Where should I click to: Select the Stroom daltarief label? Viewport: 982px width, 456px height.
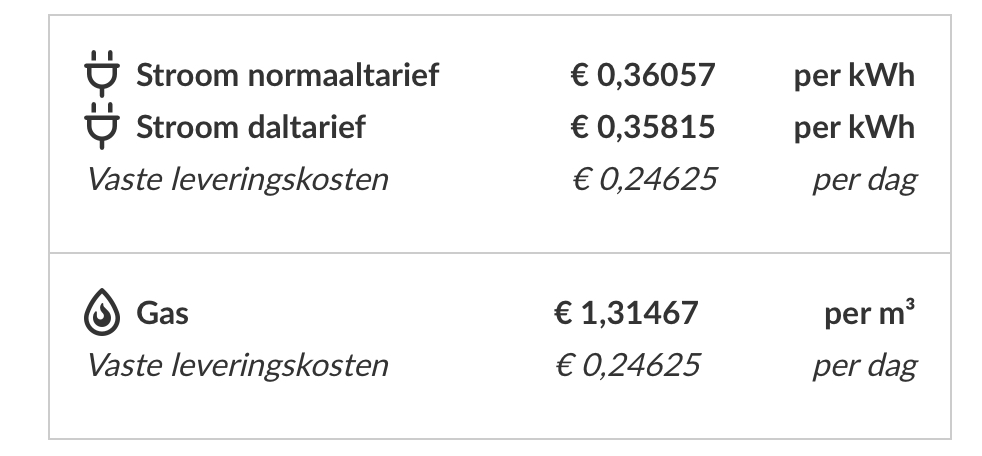pos(250,127)
